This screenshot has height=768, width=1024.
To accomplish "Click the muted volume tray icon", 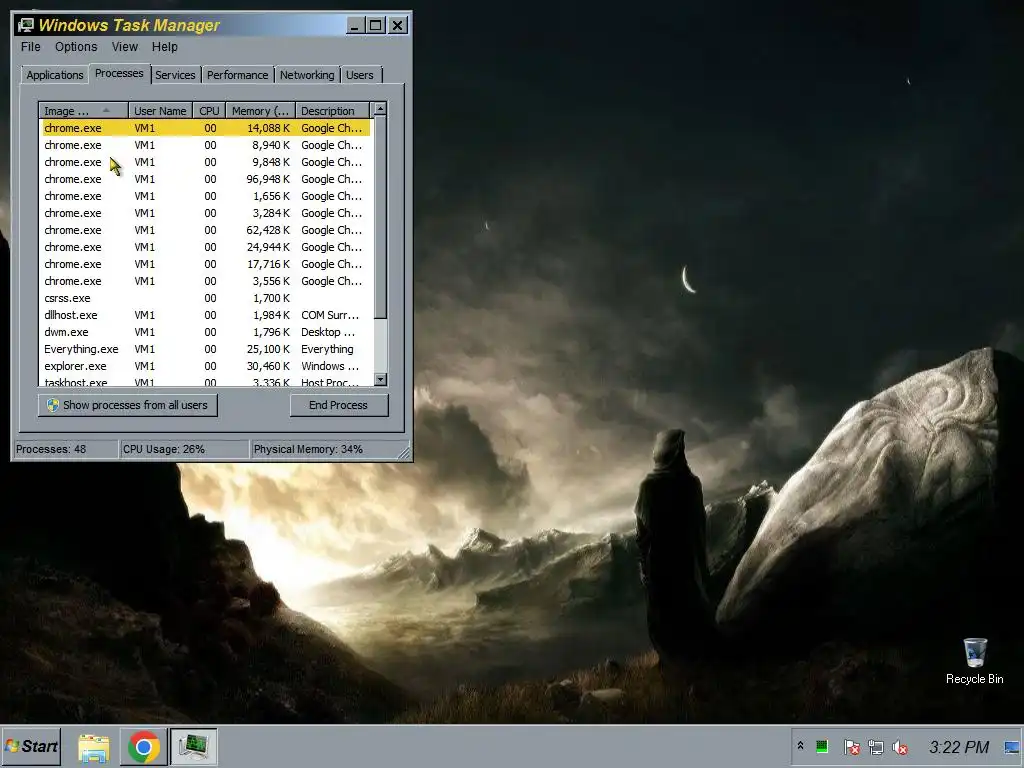I will click(x=900, y=746).
